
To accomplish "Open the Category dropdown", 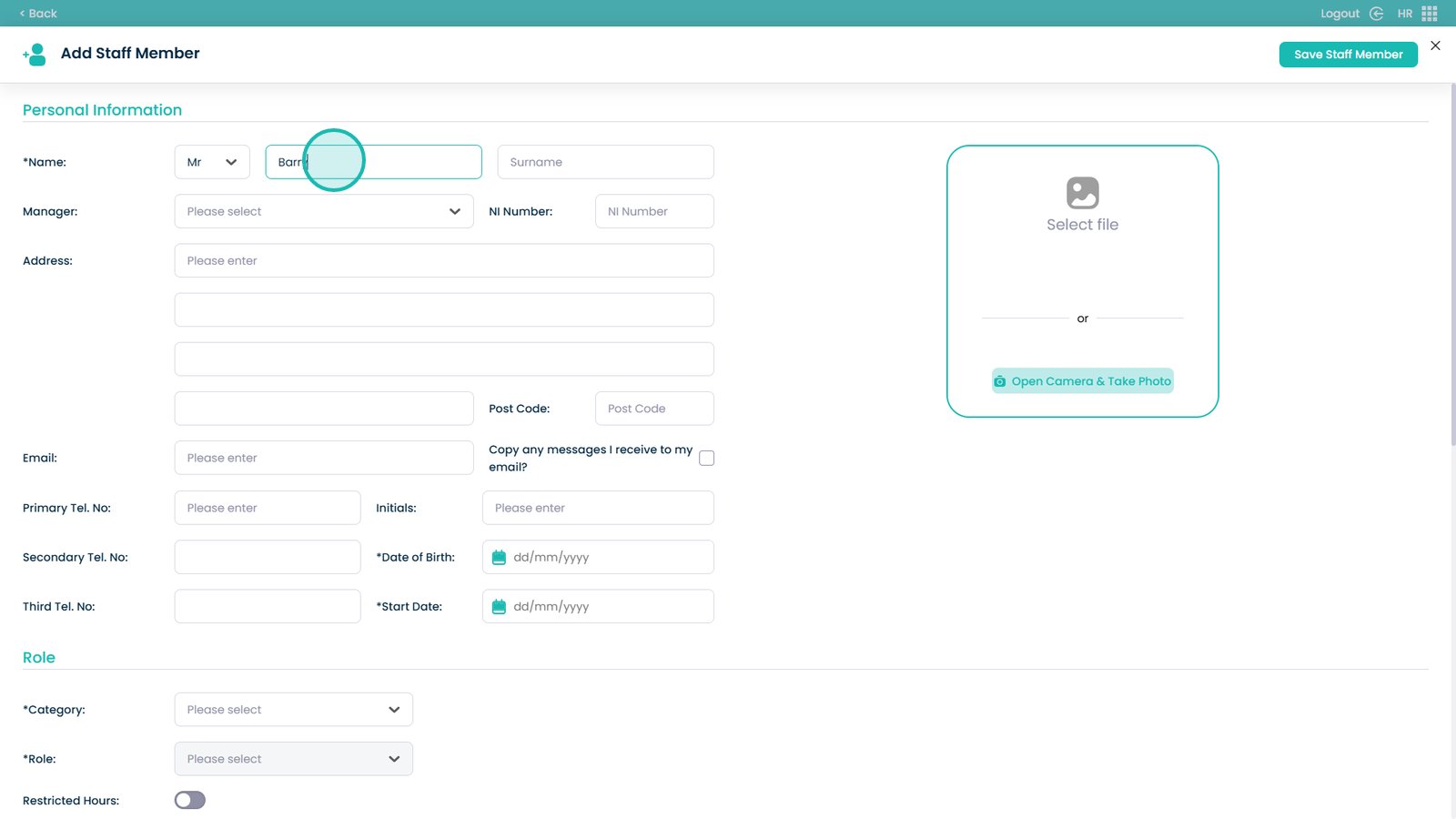I will 293,710.
